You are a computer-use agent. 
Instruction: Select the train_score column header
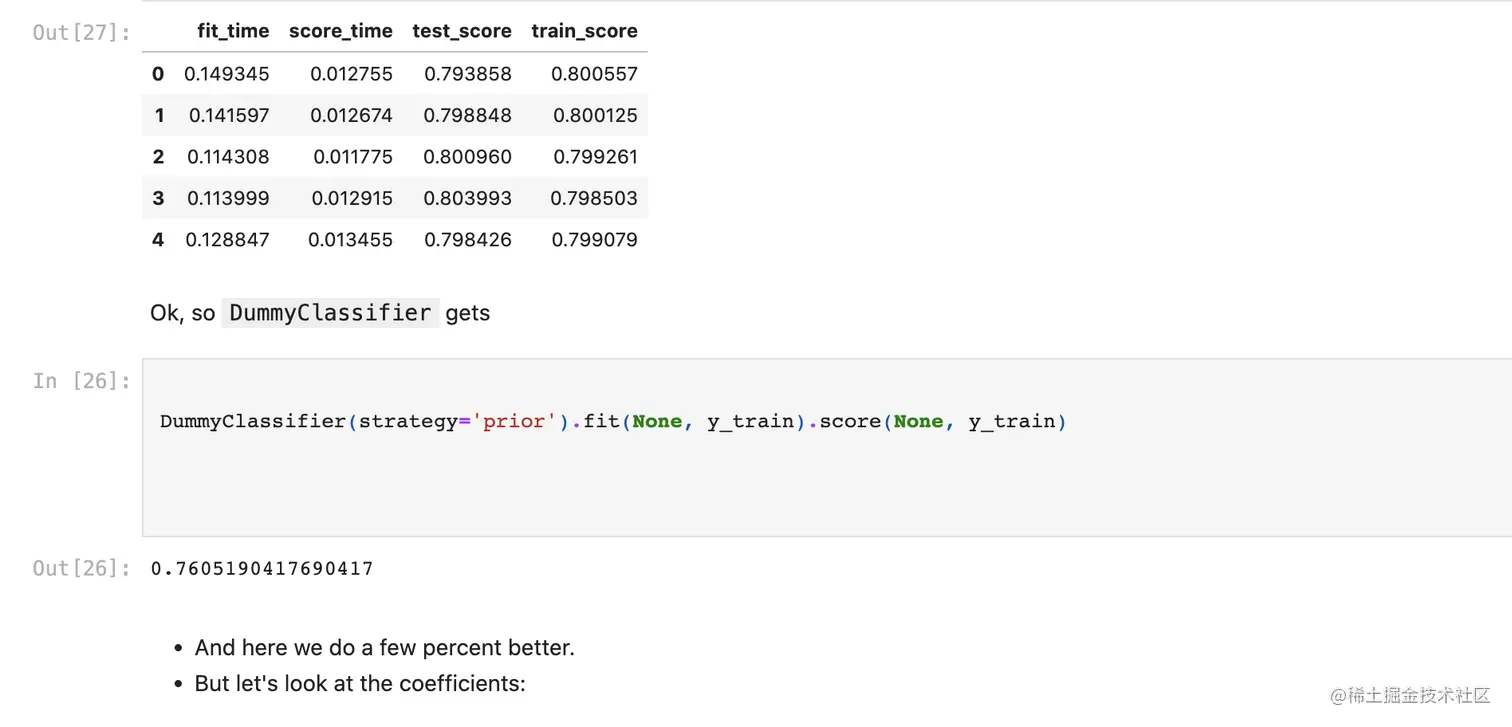pyautogui.click(x=584, y=31)
